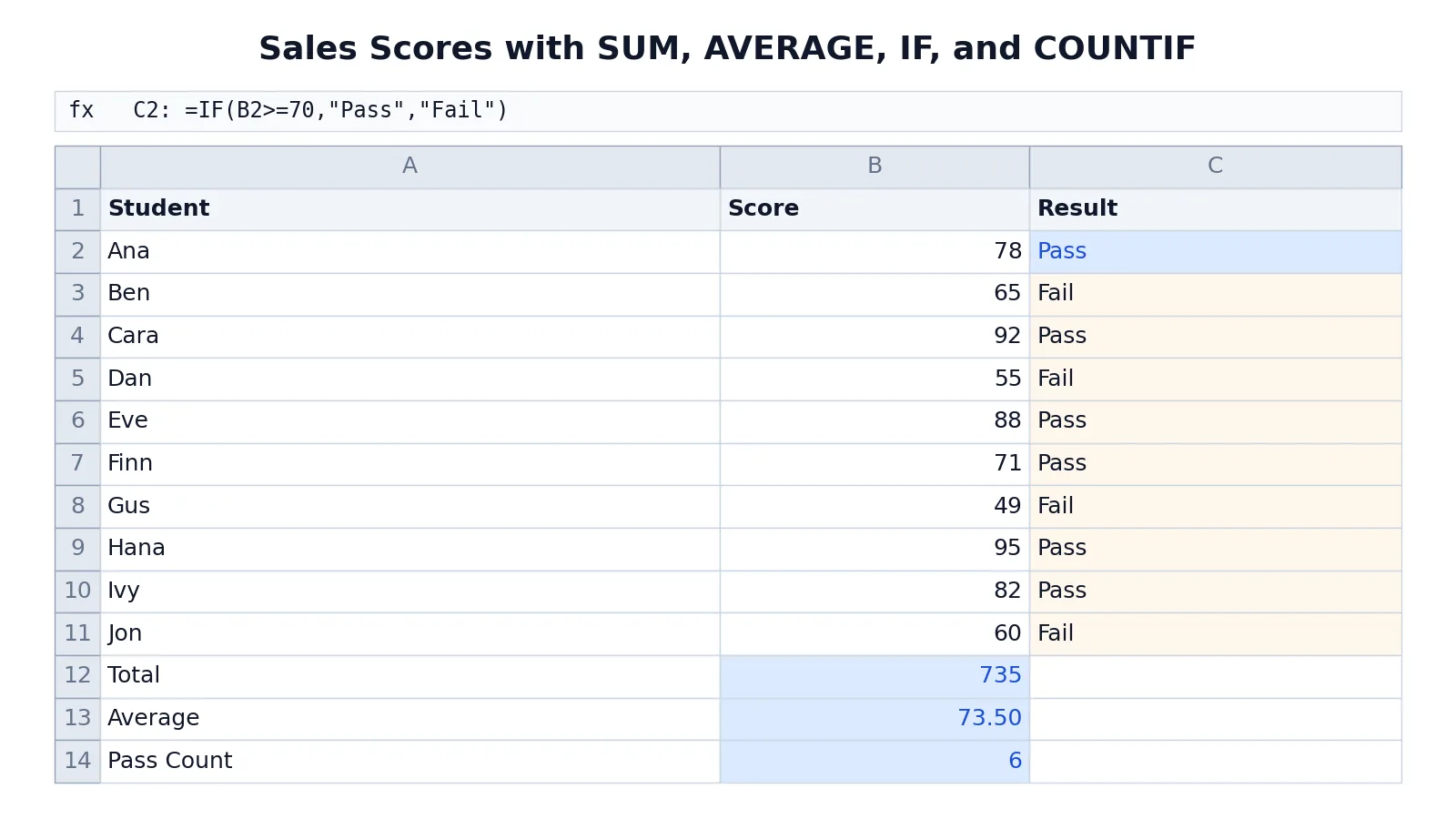Select column B header
The height and width of the screenshot is (819, 1456).
coord(875,167)
